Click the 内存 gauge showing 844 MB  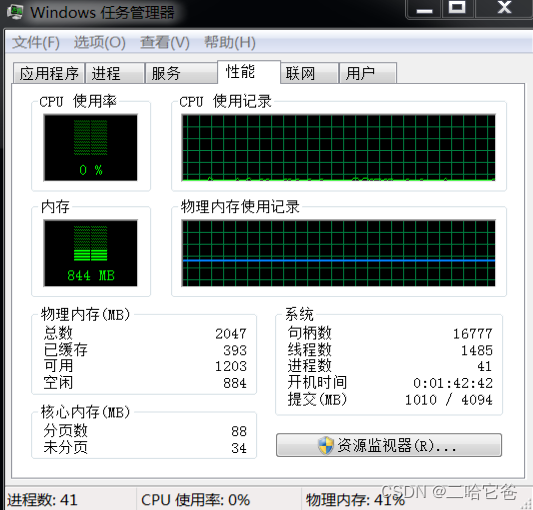[x=90, y=253]
